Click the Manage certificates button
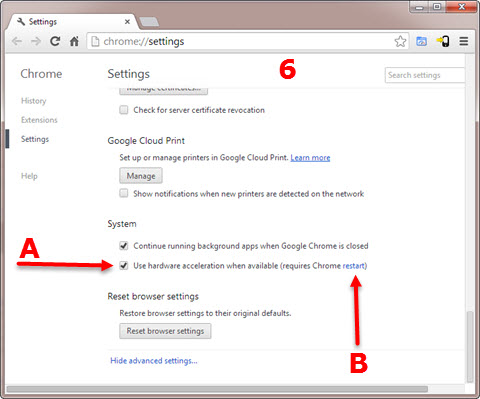The image size is (480, 399). pyautogui.click(x=164, y=91)
